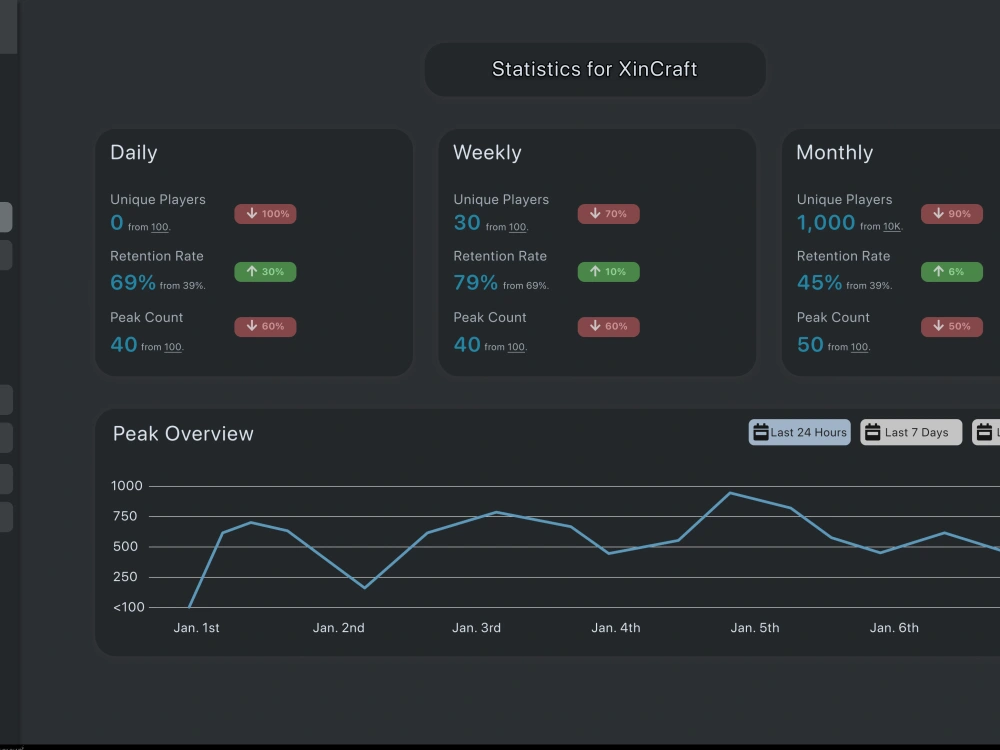Click the Jan. 3rd axis label
The height and width of the screenshot is (750, 1000).
click(x=476, y=628)
